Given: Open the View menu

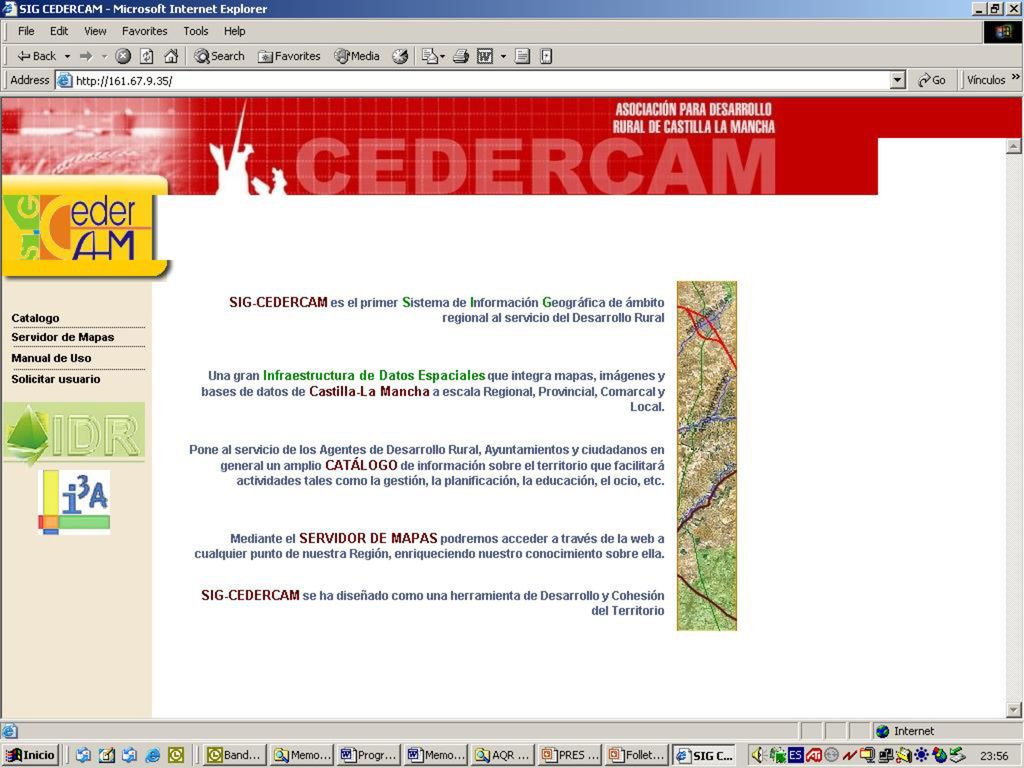Looking at the screenshot, I should tap(95, 31).
